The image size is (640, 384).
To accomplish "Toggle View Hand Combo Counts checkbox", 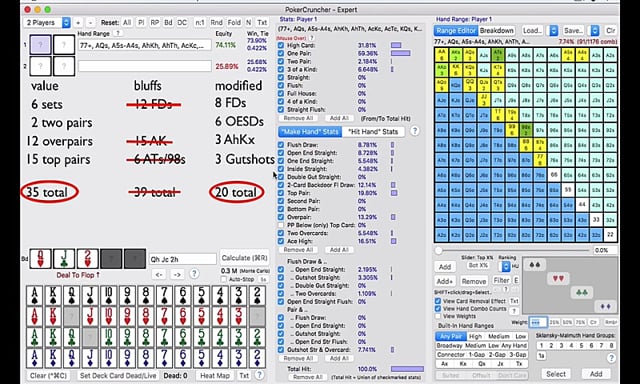I will tap(438, 309).
